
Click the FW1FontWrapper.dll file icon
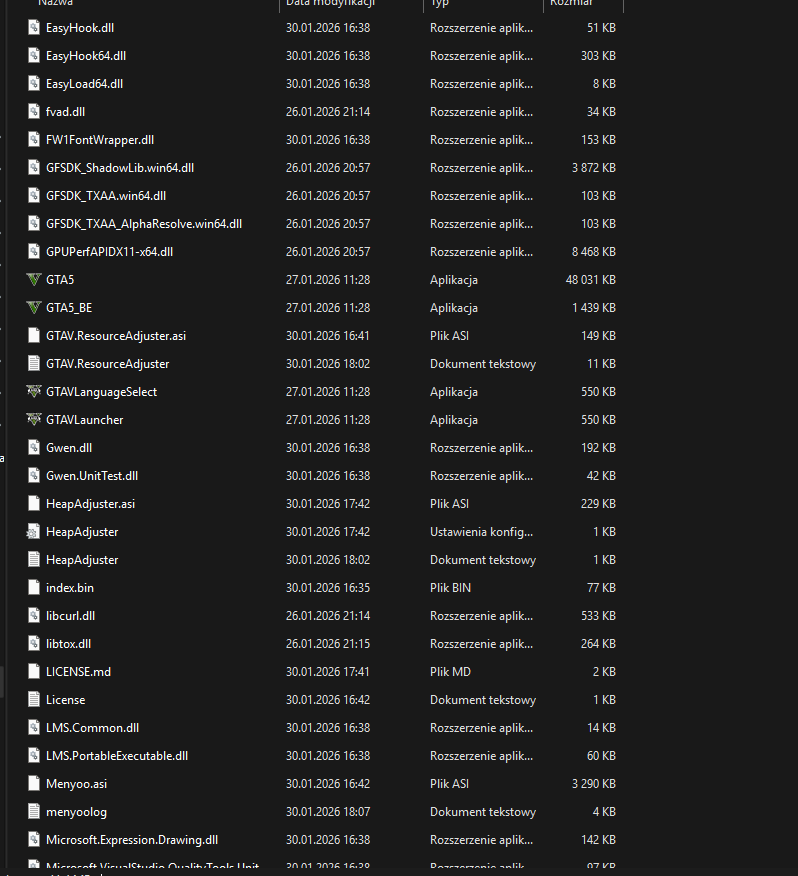(34, 139)
